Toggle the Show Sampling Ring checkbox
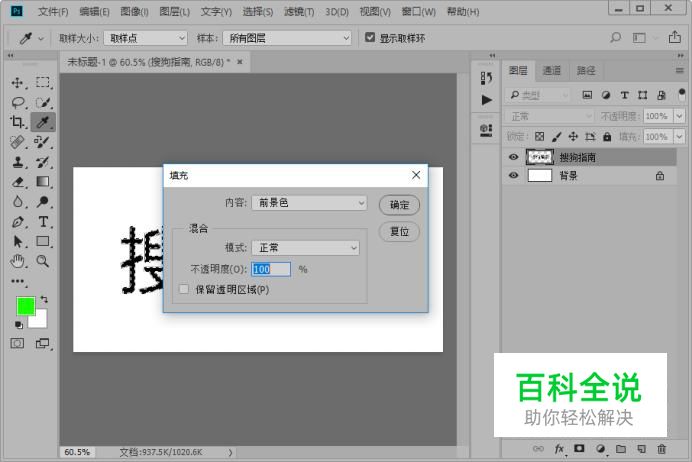This screenshot has height=462, width=692. pos(370,38)
